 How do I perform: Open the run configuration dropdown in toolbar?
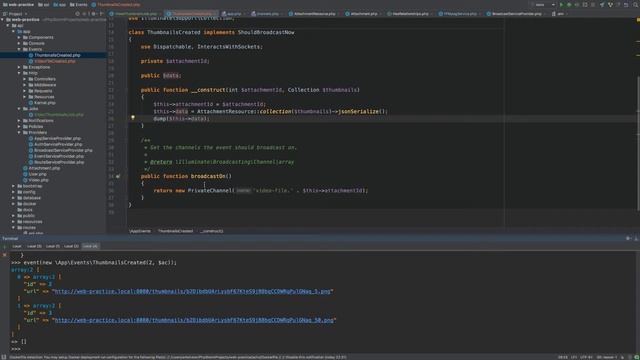point(545,4)
